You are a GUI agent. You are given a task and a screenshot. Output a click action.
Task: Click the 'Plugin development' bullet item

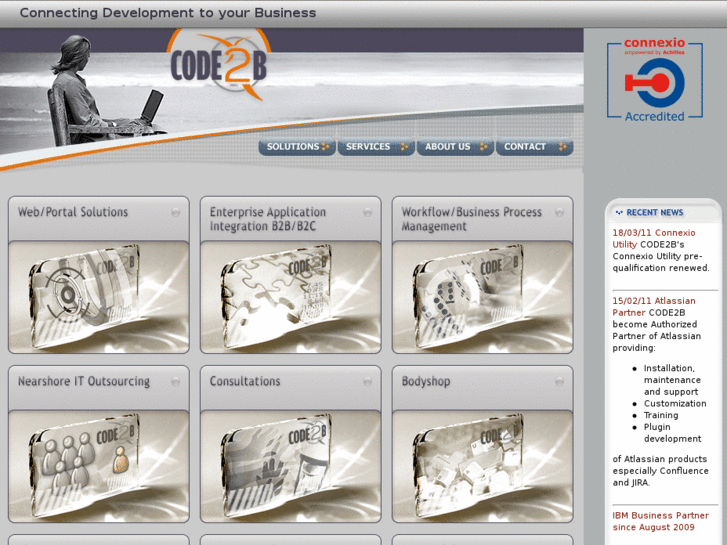[x=672, y=433]
